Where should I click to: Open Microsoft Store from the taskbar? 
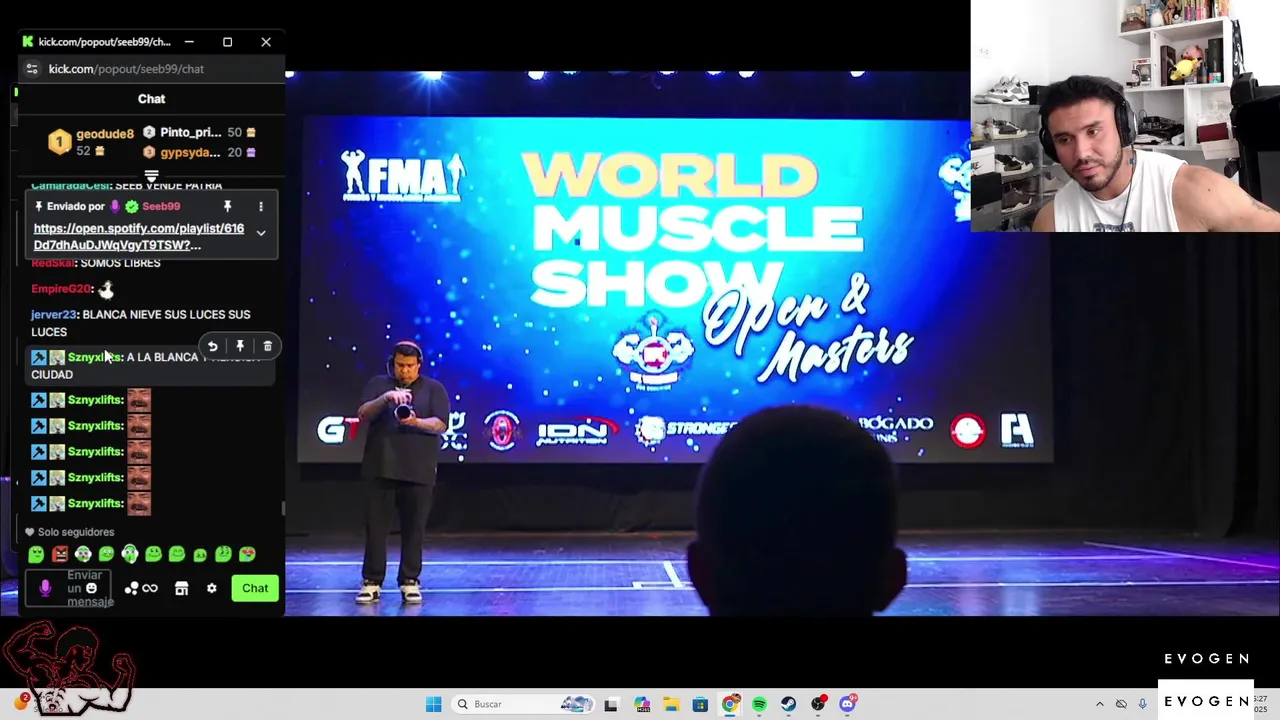coord(700,704)
